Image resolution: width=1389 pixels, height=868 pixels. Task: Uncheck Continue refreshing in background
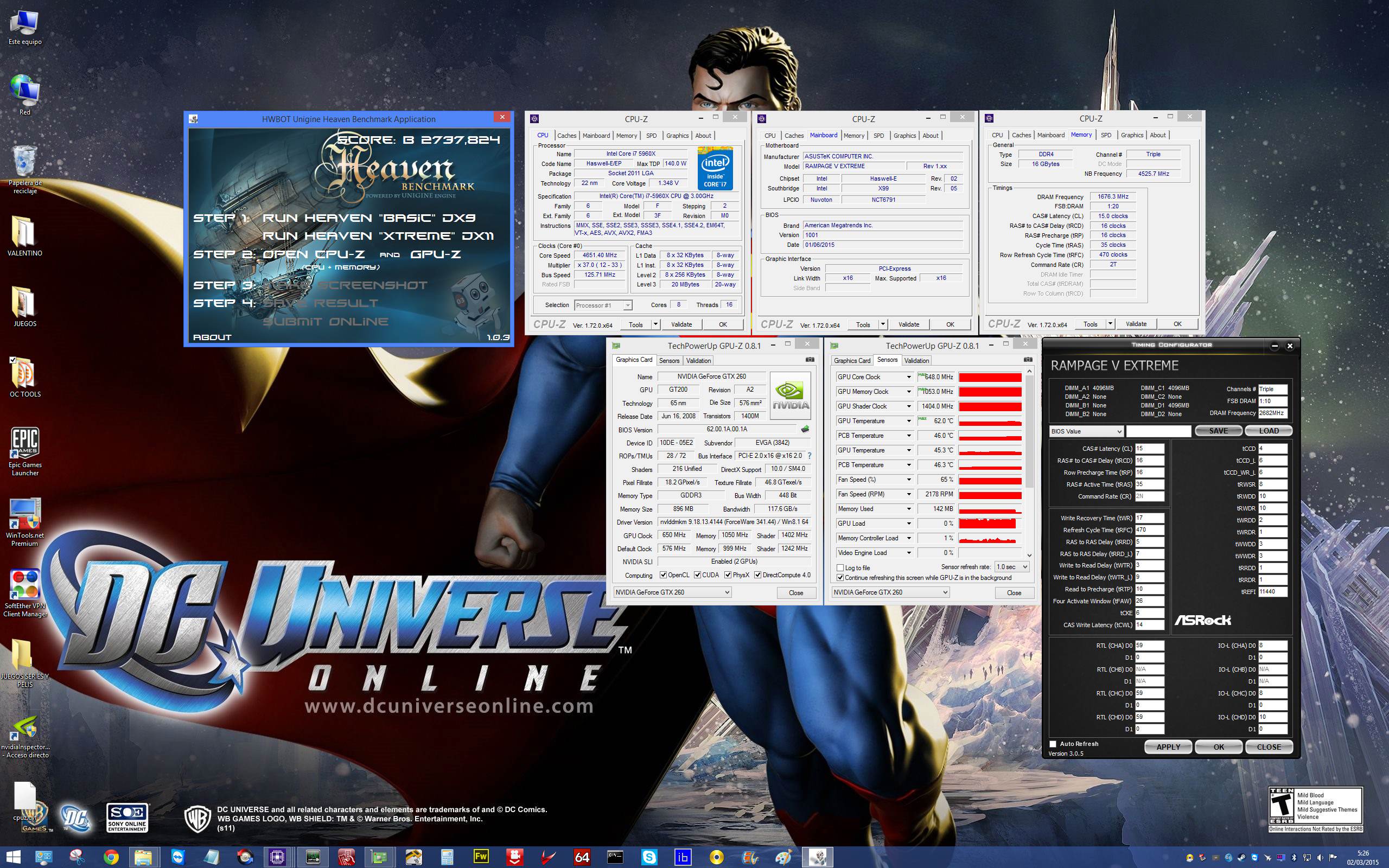pyautogui.click(x=840, y=578)
